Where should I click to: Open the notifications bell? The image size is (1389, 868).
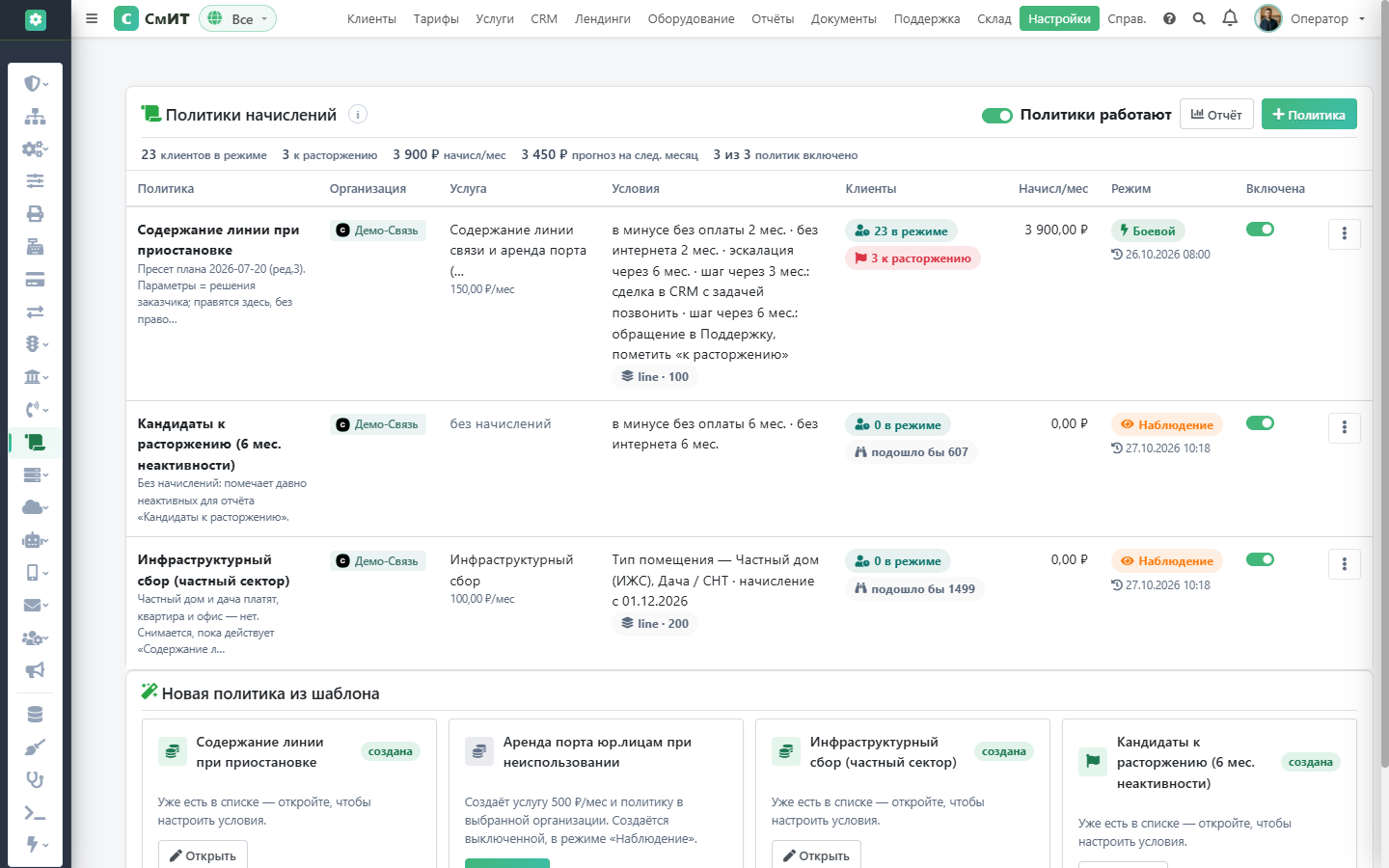[x=1230, y=18]
